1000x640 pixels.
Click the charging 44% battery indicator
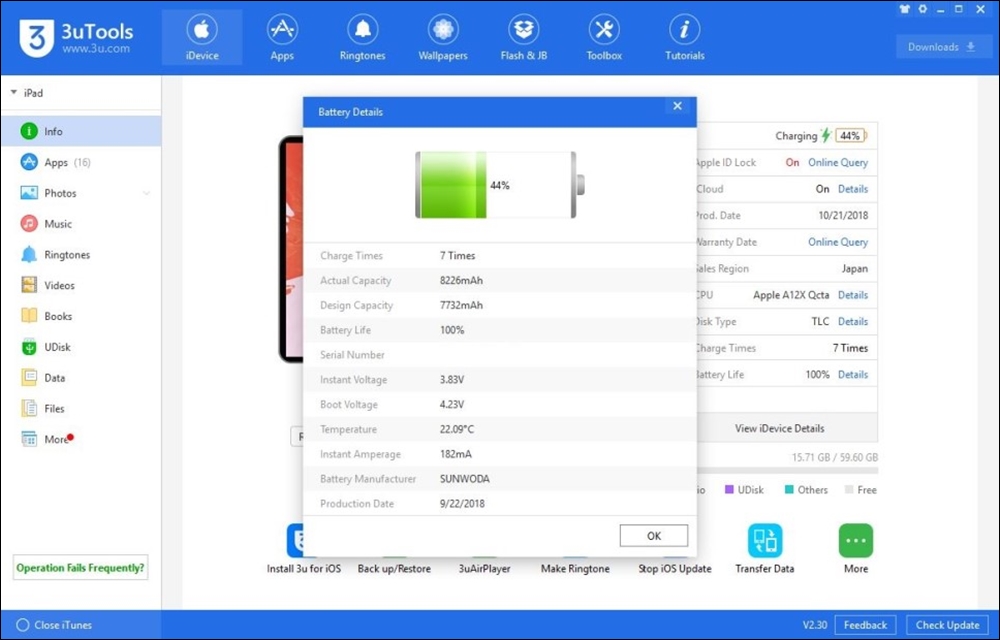pyautogui.click(x=850, y=136)
